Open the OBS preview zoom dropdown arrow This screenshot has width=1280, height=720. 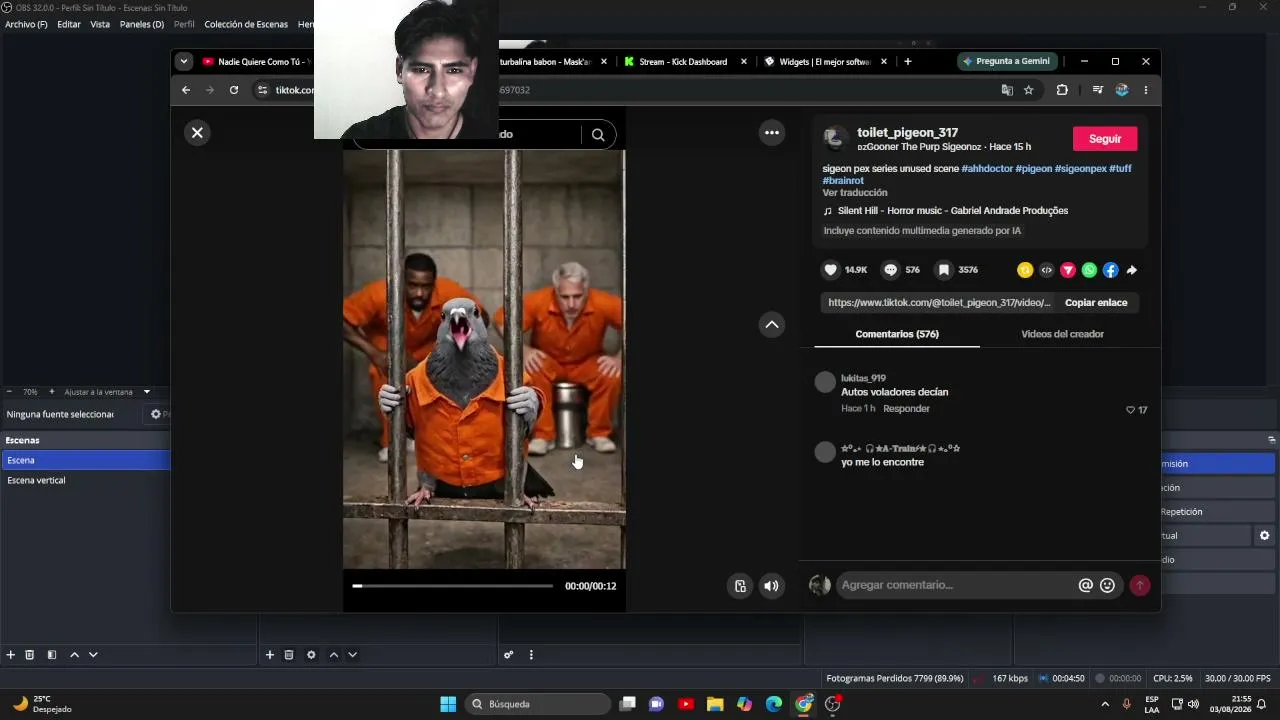coord(147,392)
